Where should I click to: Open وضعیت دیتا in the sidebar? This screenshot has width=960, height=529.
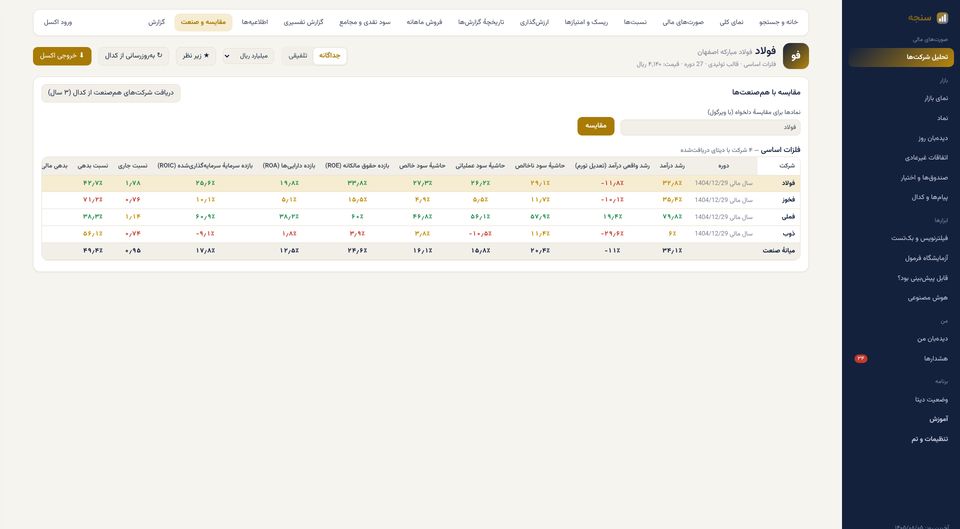901,399
